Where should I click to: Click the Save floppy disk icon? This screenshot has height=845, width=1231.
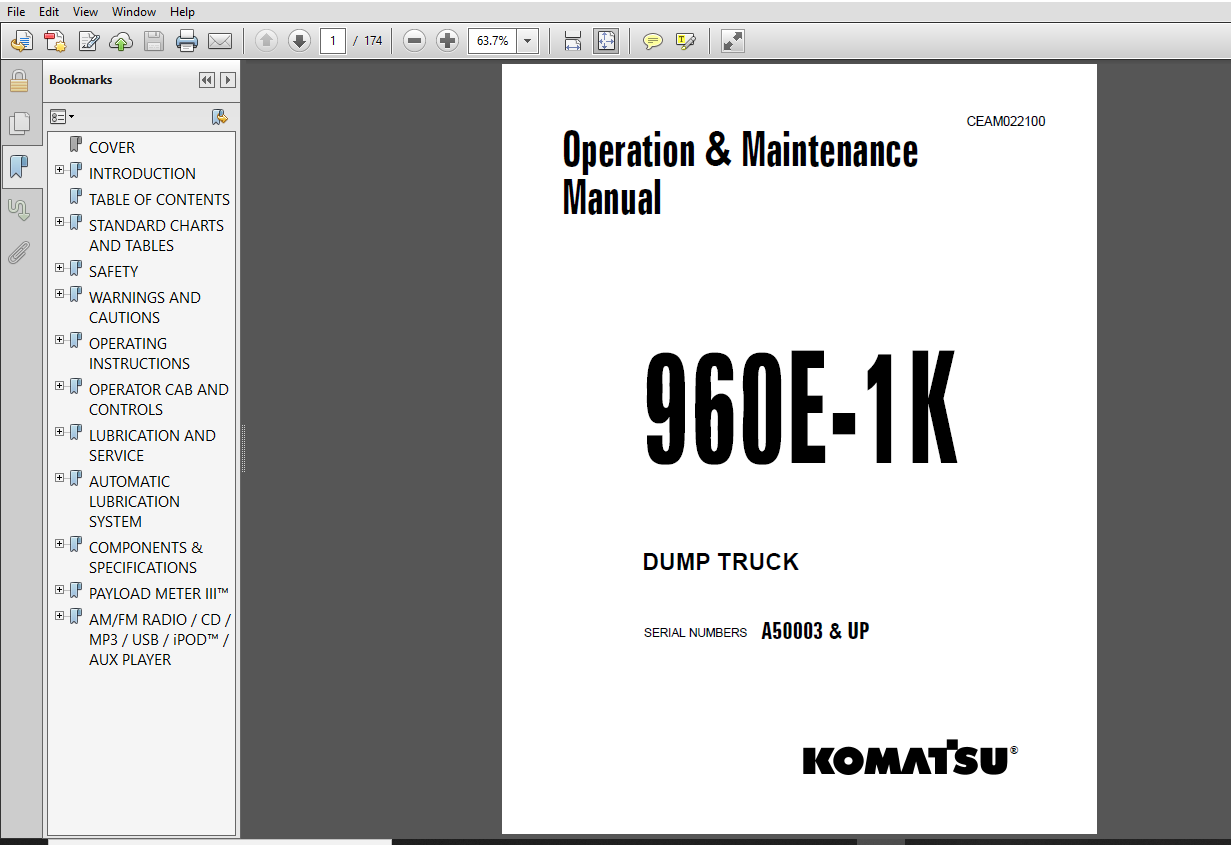point(154,41)
